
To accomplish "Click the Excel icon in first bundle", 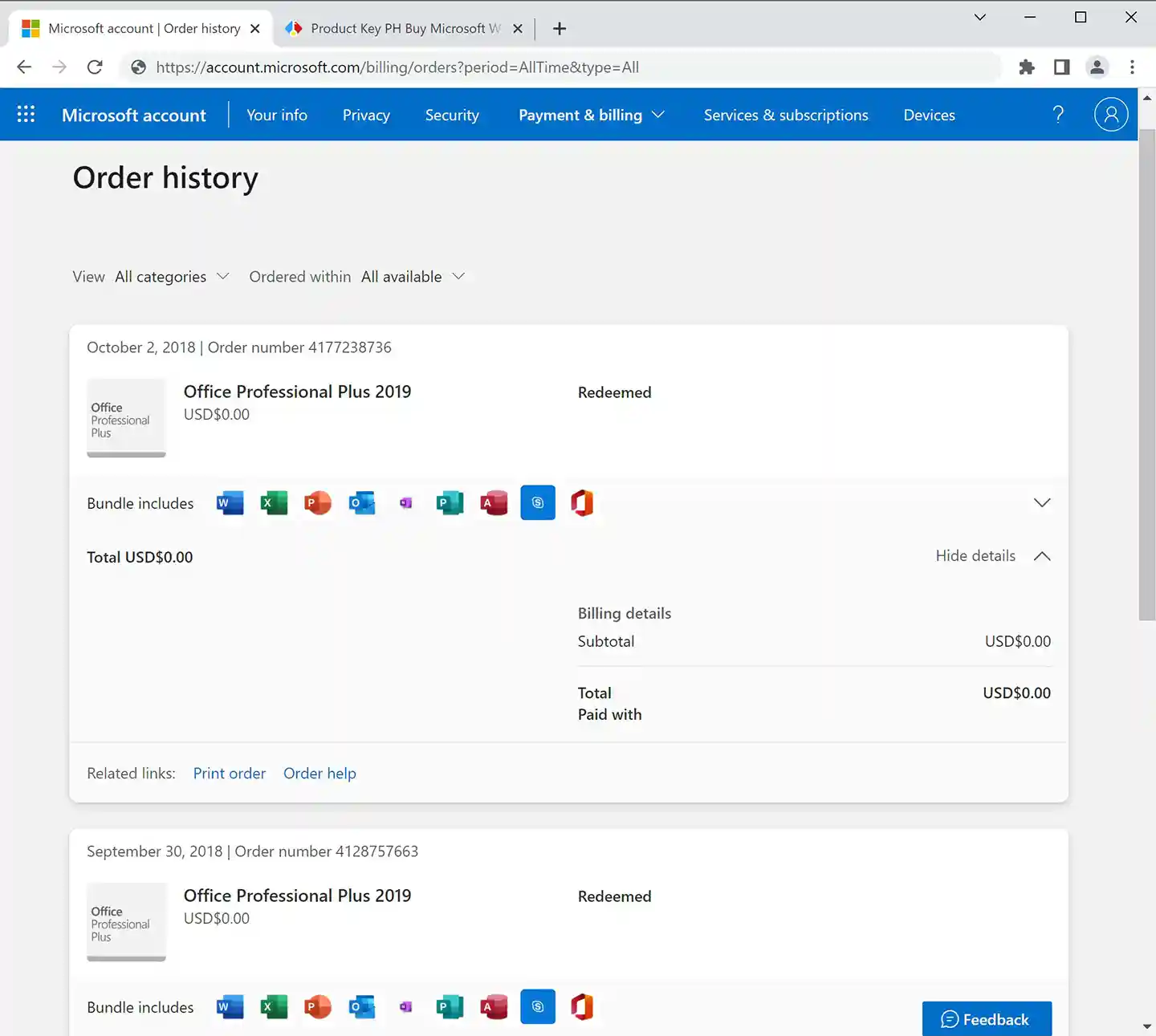I will (x=274, y=503).
